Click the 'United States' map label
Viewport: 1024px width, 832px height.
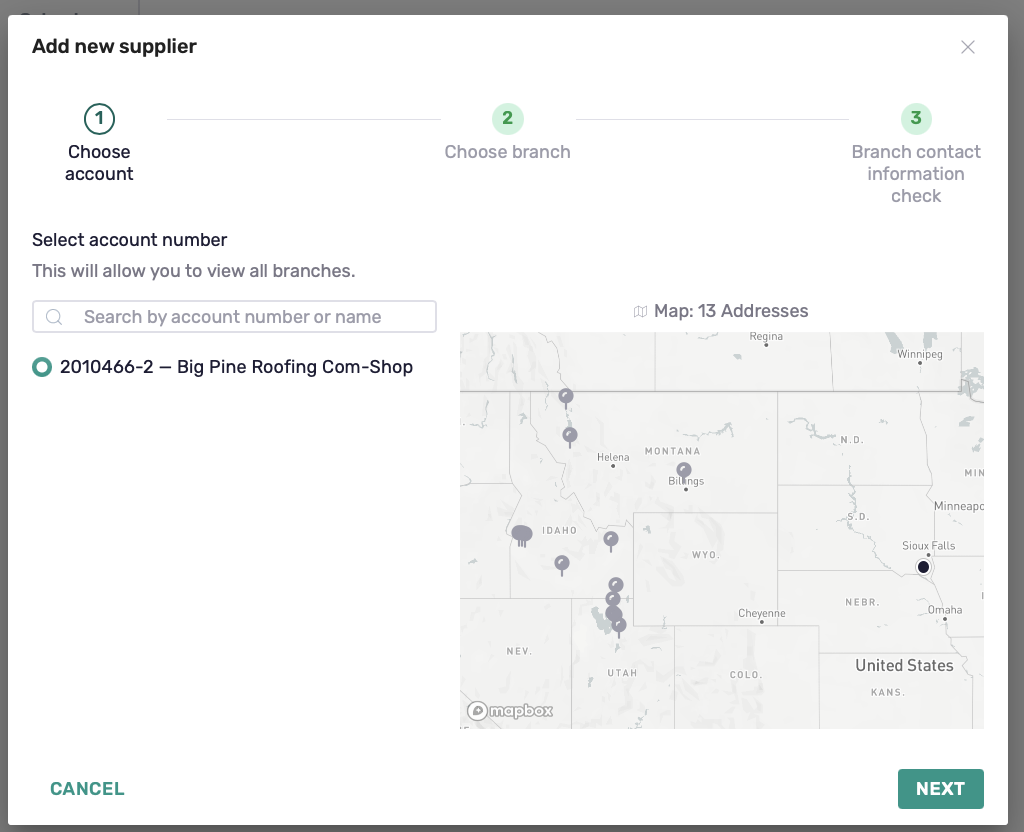click(904, 665)
